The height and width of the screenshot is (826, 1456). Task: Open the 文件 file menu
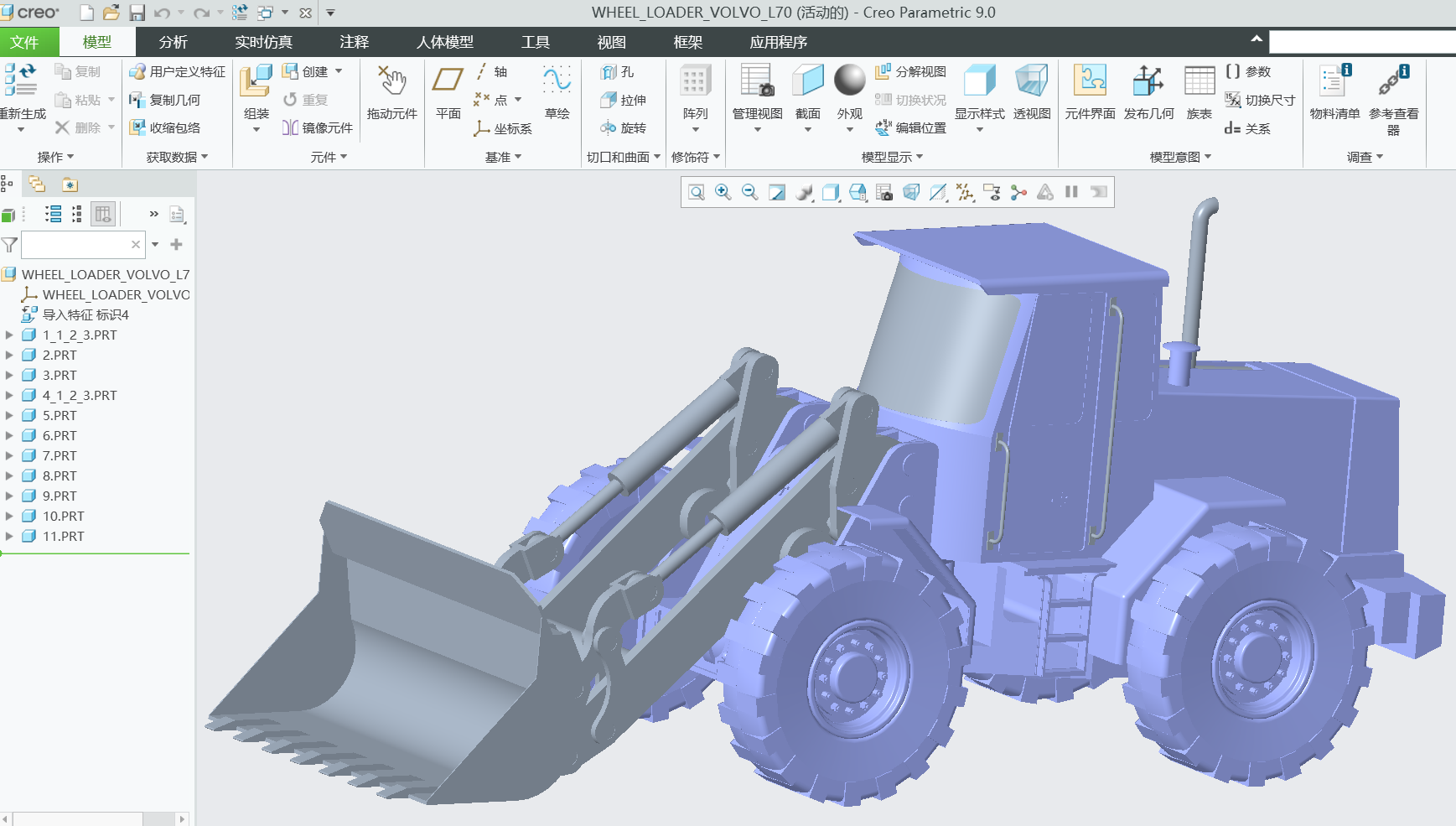24,42
